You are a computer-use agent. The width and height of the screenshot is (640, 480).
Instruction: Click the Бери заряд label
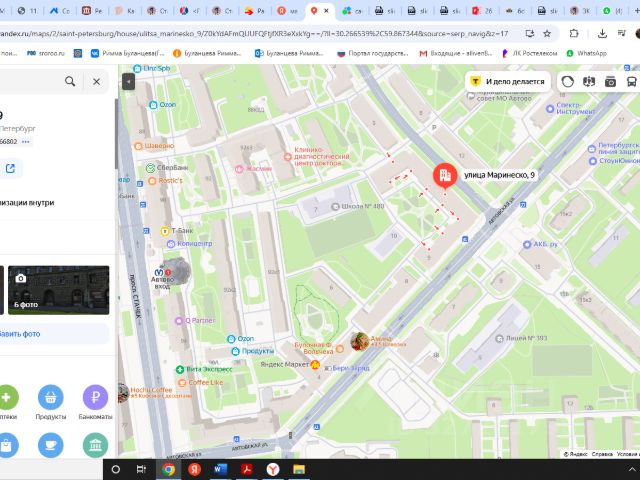[x=351, y=368]
